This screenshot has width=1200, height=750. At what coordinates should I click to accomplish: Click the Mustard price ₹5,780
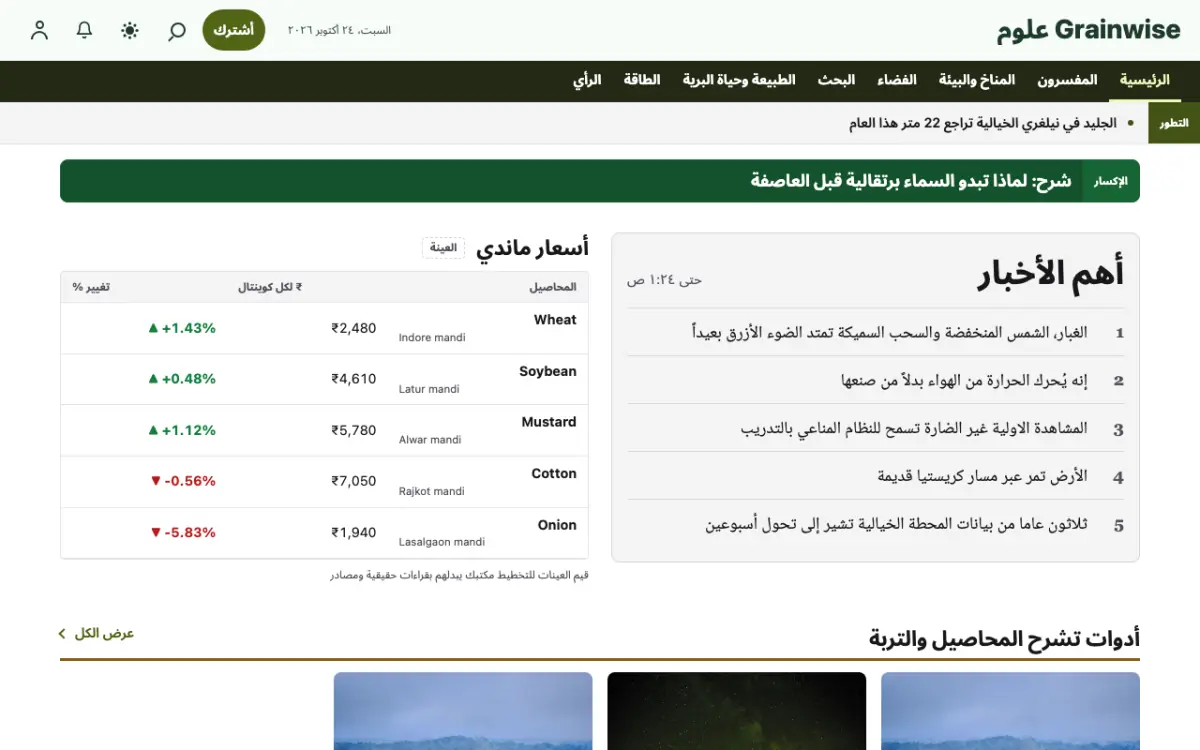[x=354, y=430]
